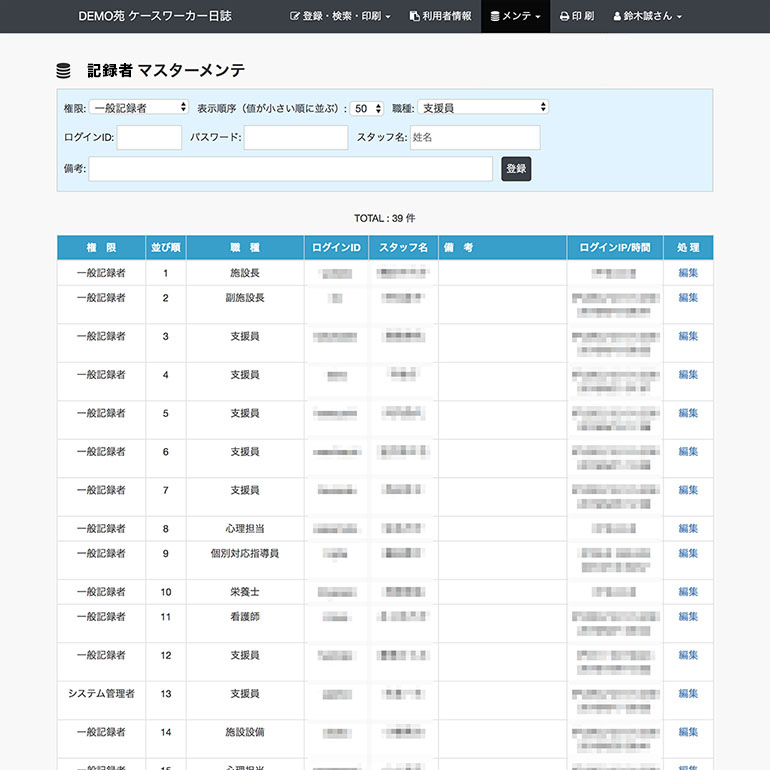Click 編集 in row number 7

688,490
